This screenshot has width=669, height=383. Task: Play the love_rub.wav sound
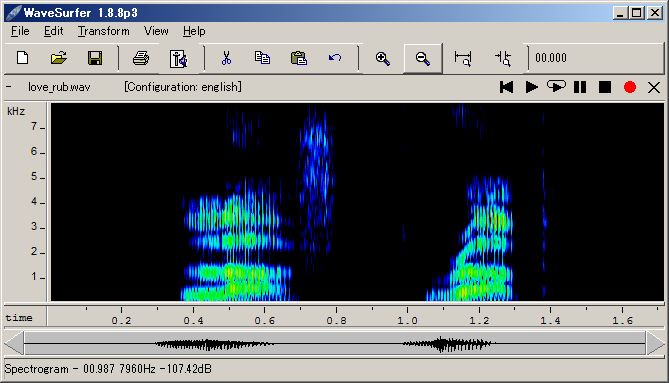(531, 87)
